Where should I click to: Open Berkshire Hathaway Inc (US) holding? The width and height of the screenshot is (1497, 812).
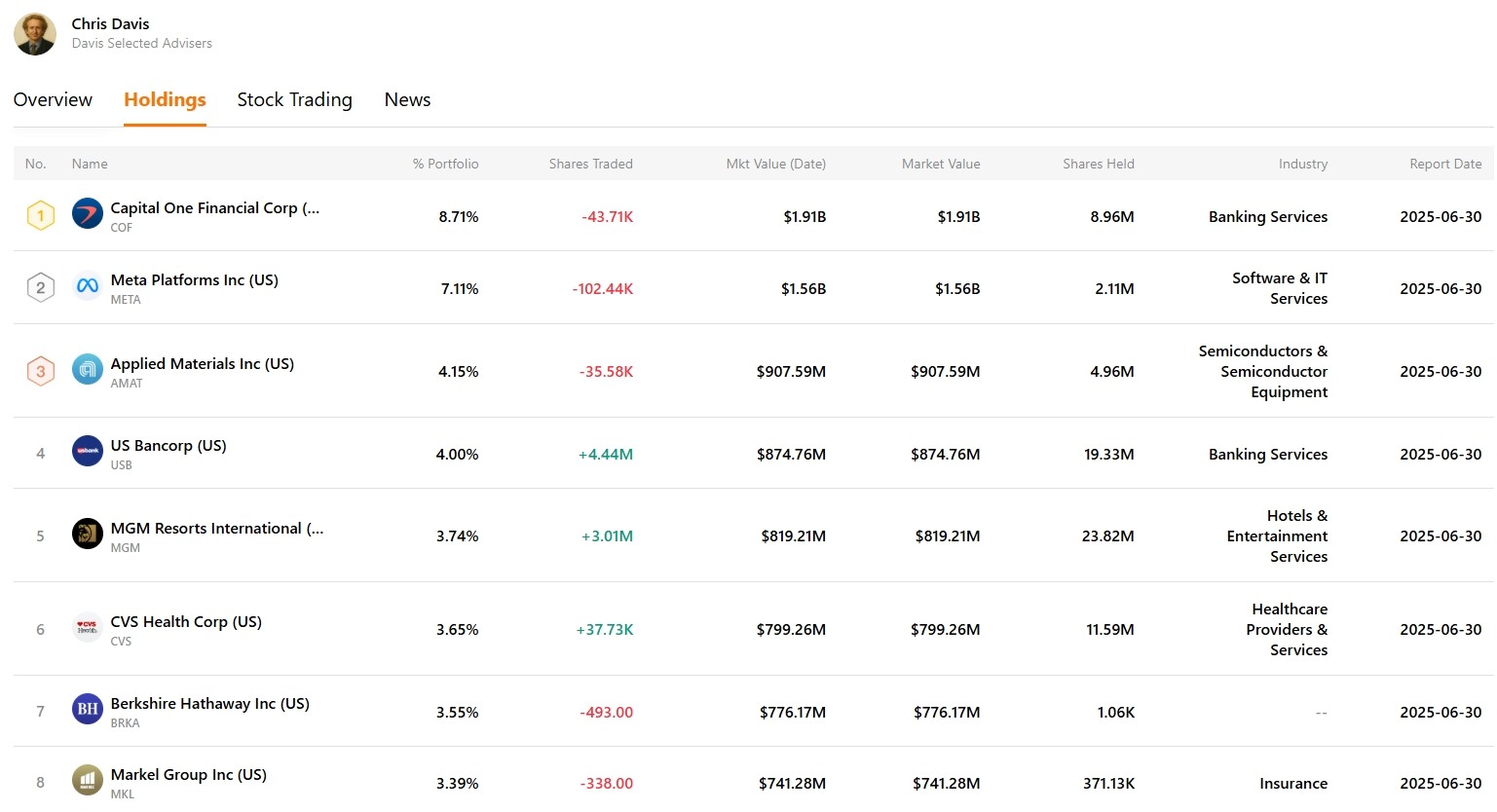coord(210,703)
